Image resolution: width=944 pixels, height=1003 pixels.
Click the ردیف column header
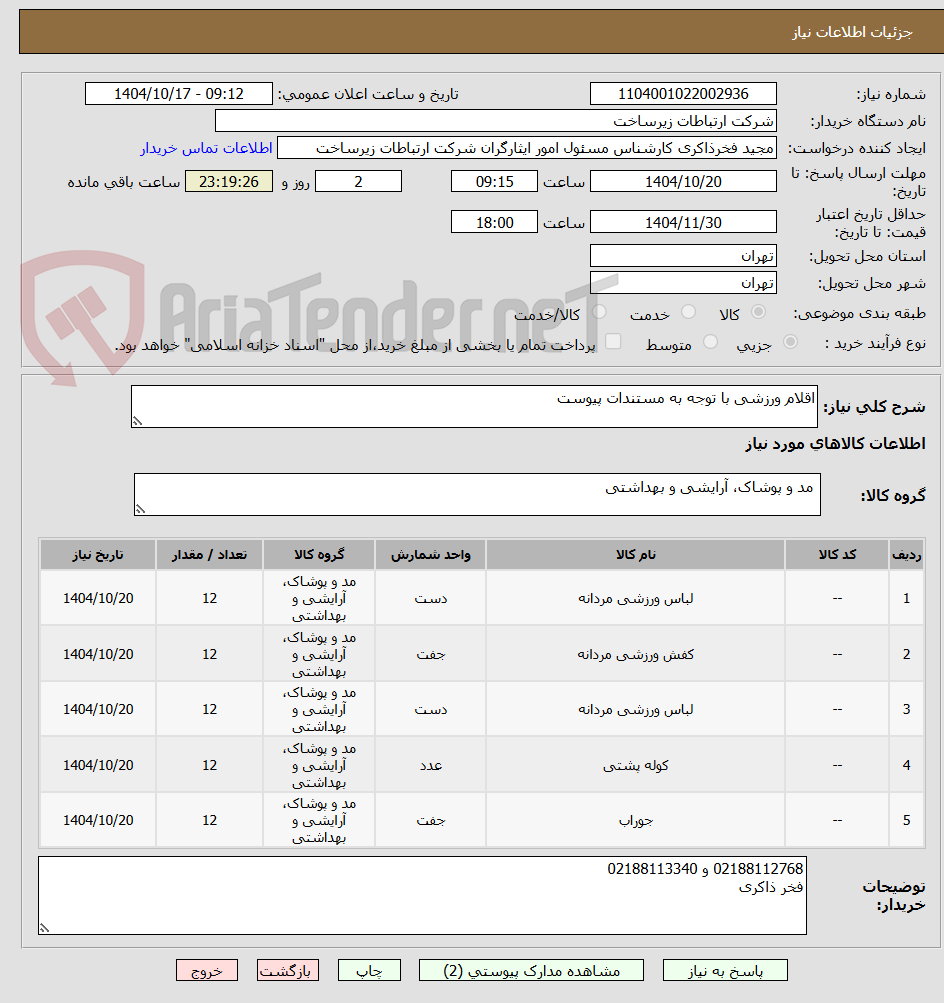(906, 555)
